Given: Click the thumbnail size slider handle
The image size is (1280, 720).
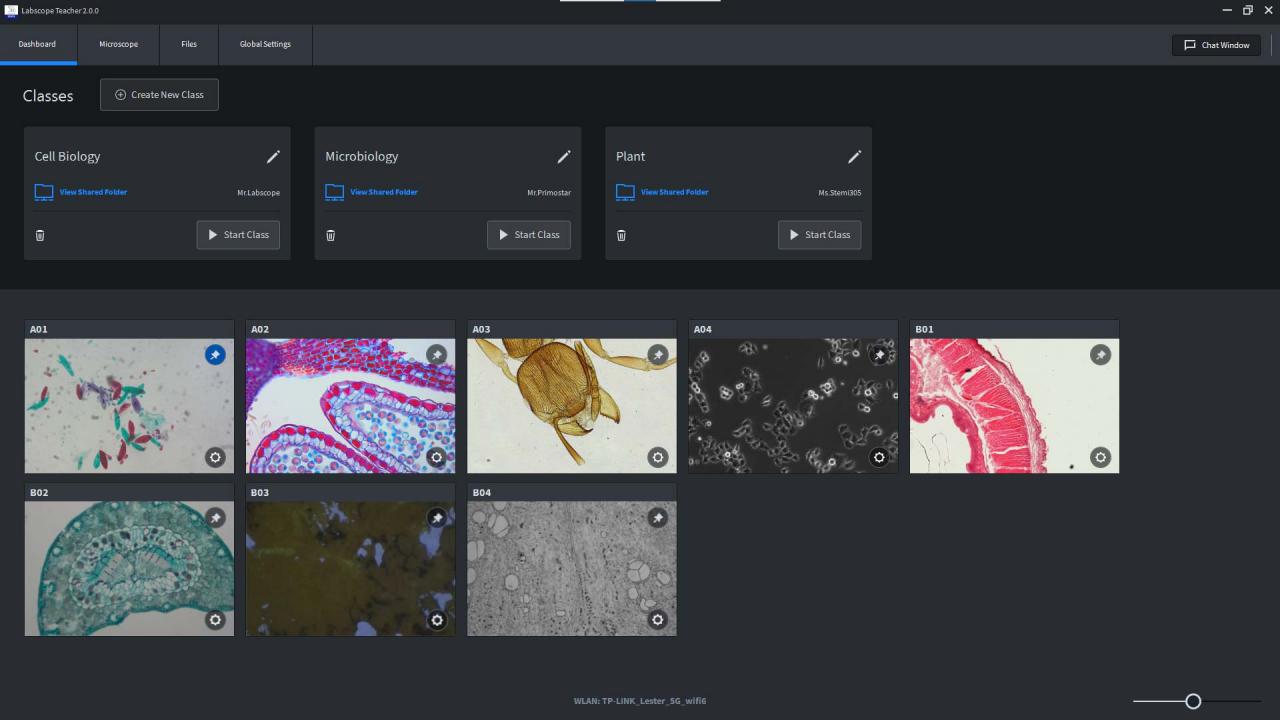Looking at the screenshot, I should 1192,701.
